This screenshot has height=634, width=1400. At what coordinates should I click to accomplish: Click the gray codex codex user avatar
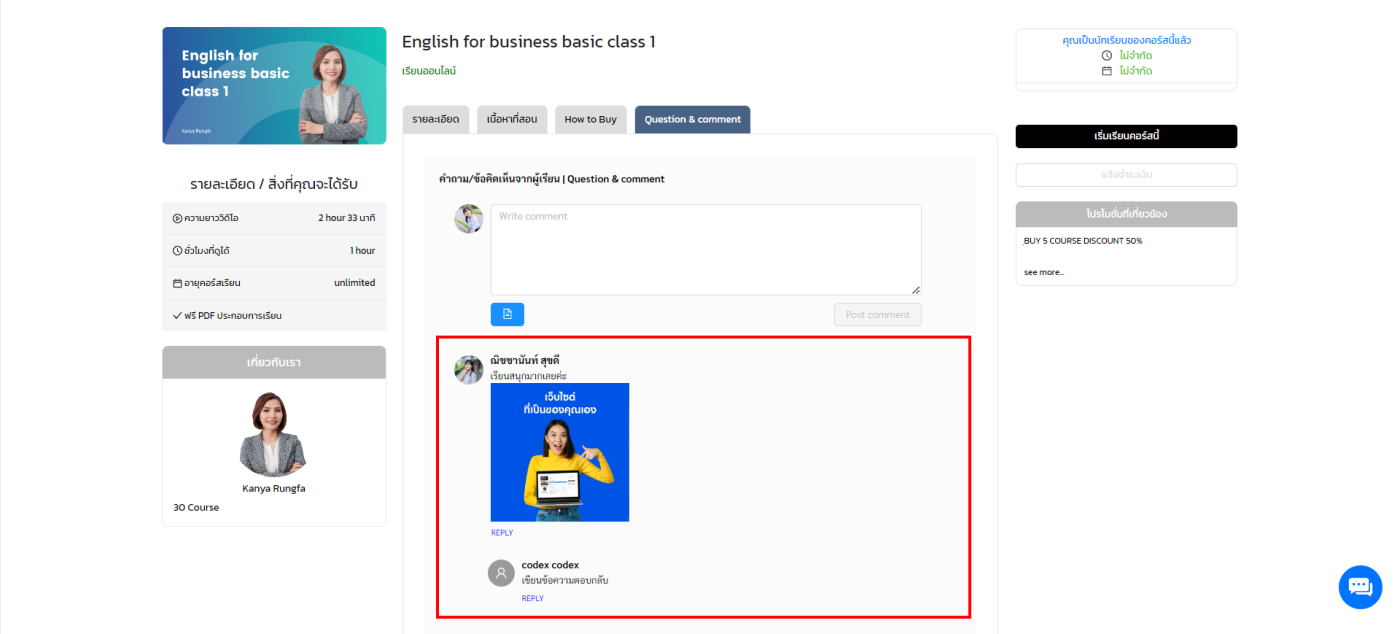click(501, 573)
